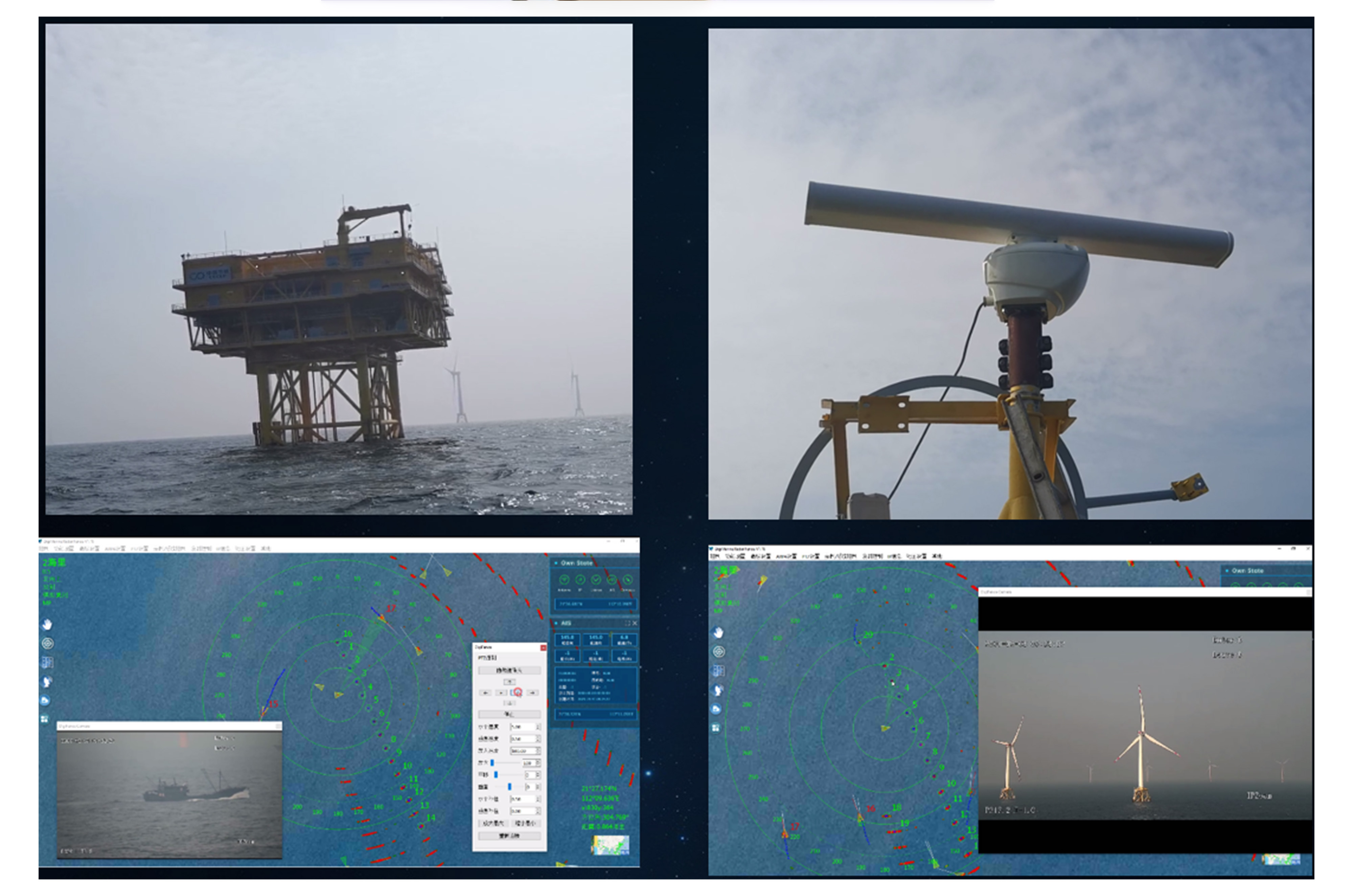The image size is (1353, 896).
Task: Select the hand pan tool in right radar window
Action: [718, 632]
